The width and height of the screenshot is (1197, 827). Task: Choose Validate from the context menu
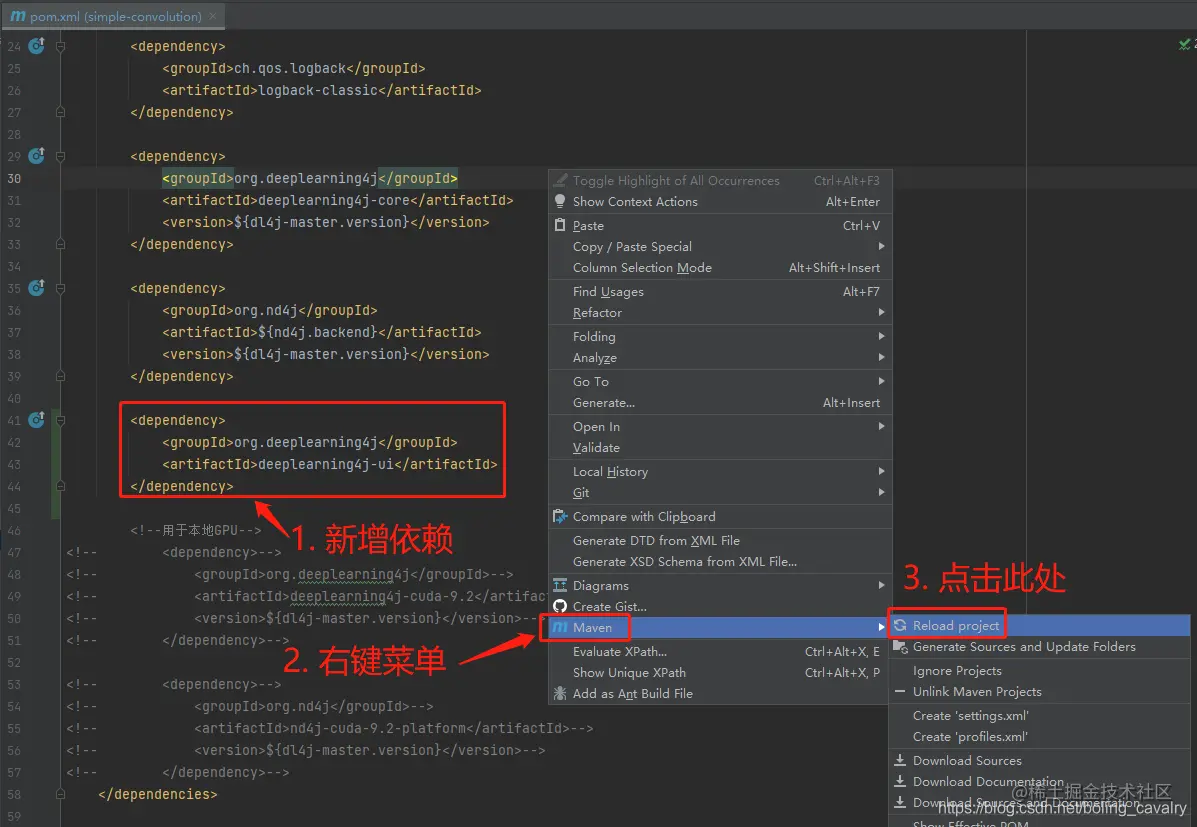(x=720, y=448)
